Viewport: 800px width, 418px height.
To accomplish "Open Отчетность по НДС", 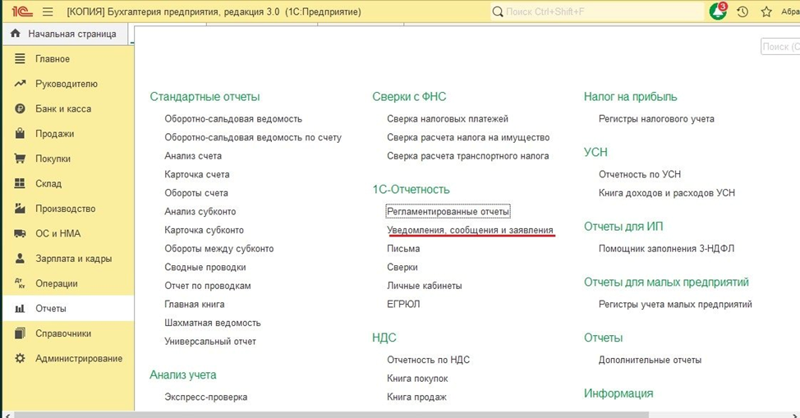I will click(428, 360).
